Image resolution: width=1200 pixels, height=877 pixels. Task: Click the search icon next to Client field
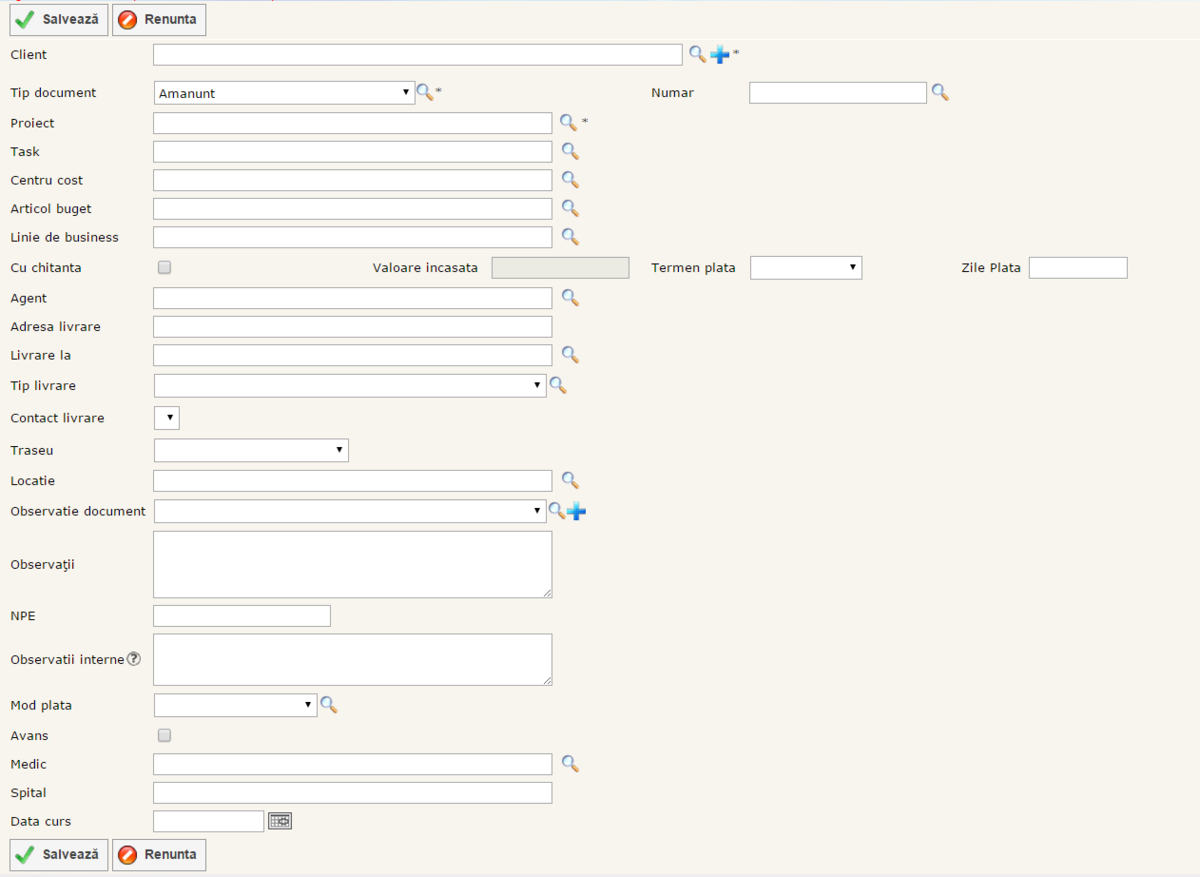[x=697, y=54]
